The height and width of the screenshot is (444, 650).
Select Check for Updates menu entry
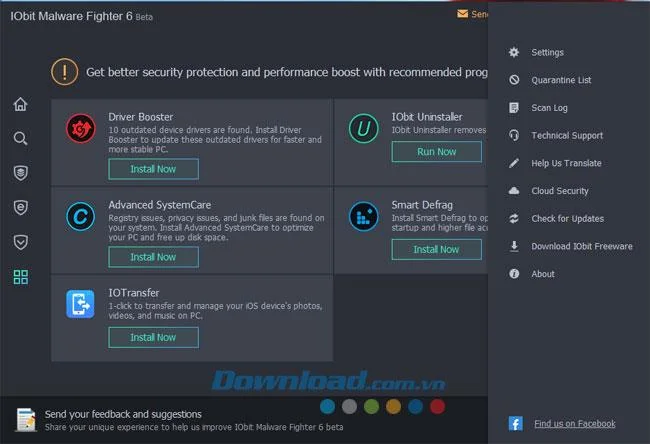[x=568, y=218]
